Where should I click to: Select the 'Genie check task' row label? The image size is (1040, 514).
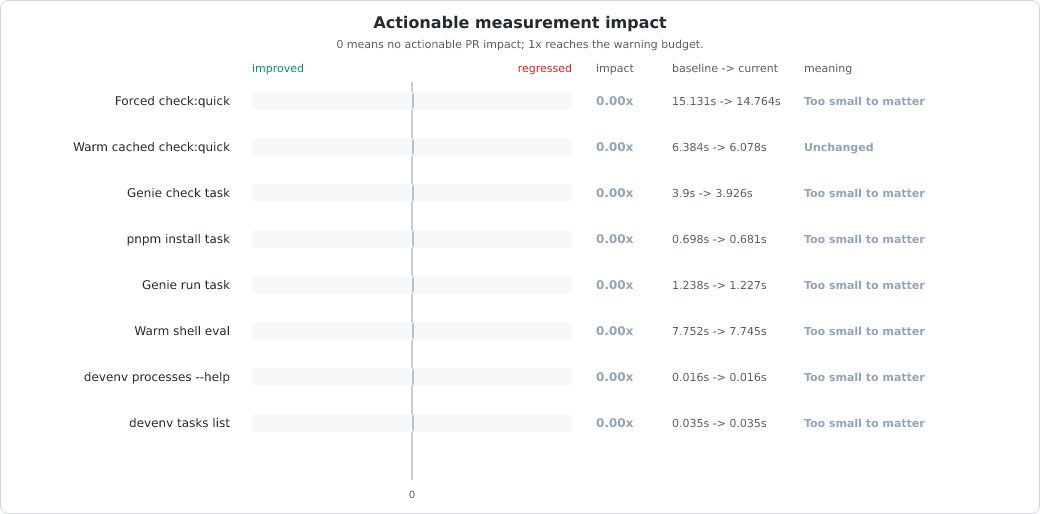(178, 193)
